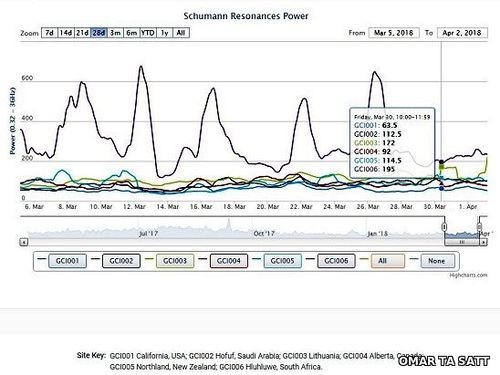Select the 21d zoom option

82,33
